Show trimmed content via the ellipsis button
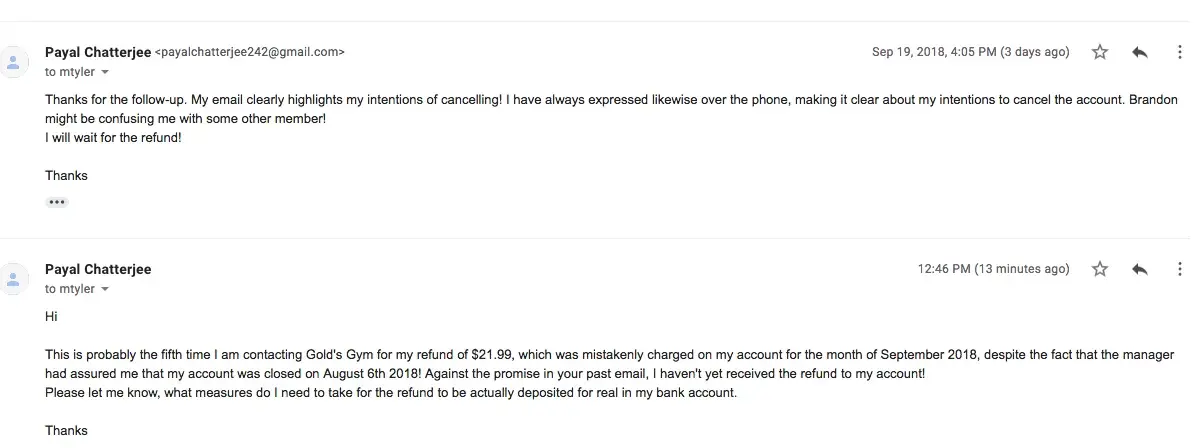Viewport: 1200px width, 448px height. point(57,202)
